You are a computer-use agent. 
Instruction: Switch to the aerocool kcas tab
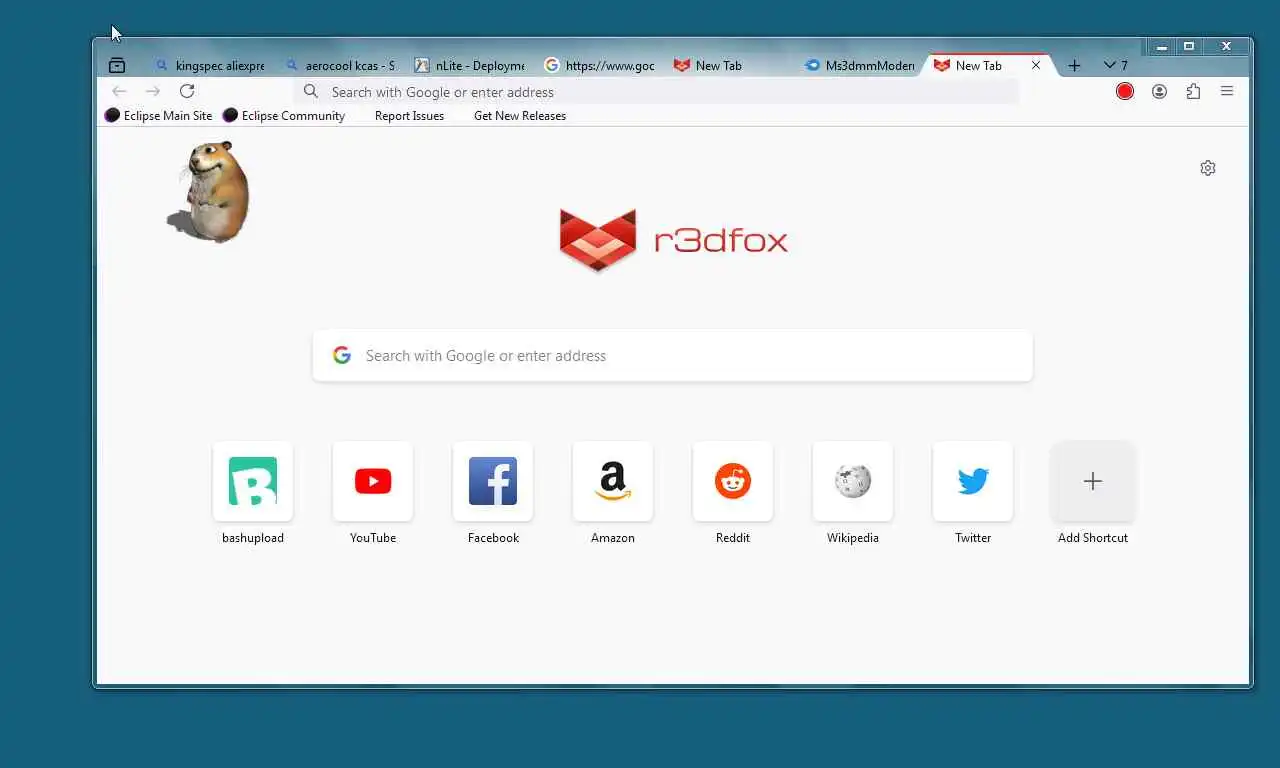[340, 66]
